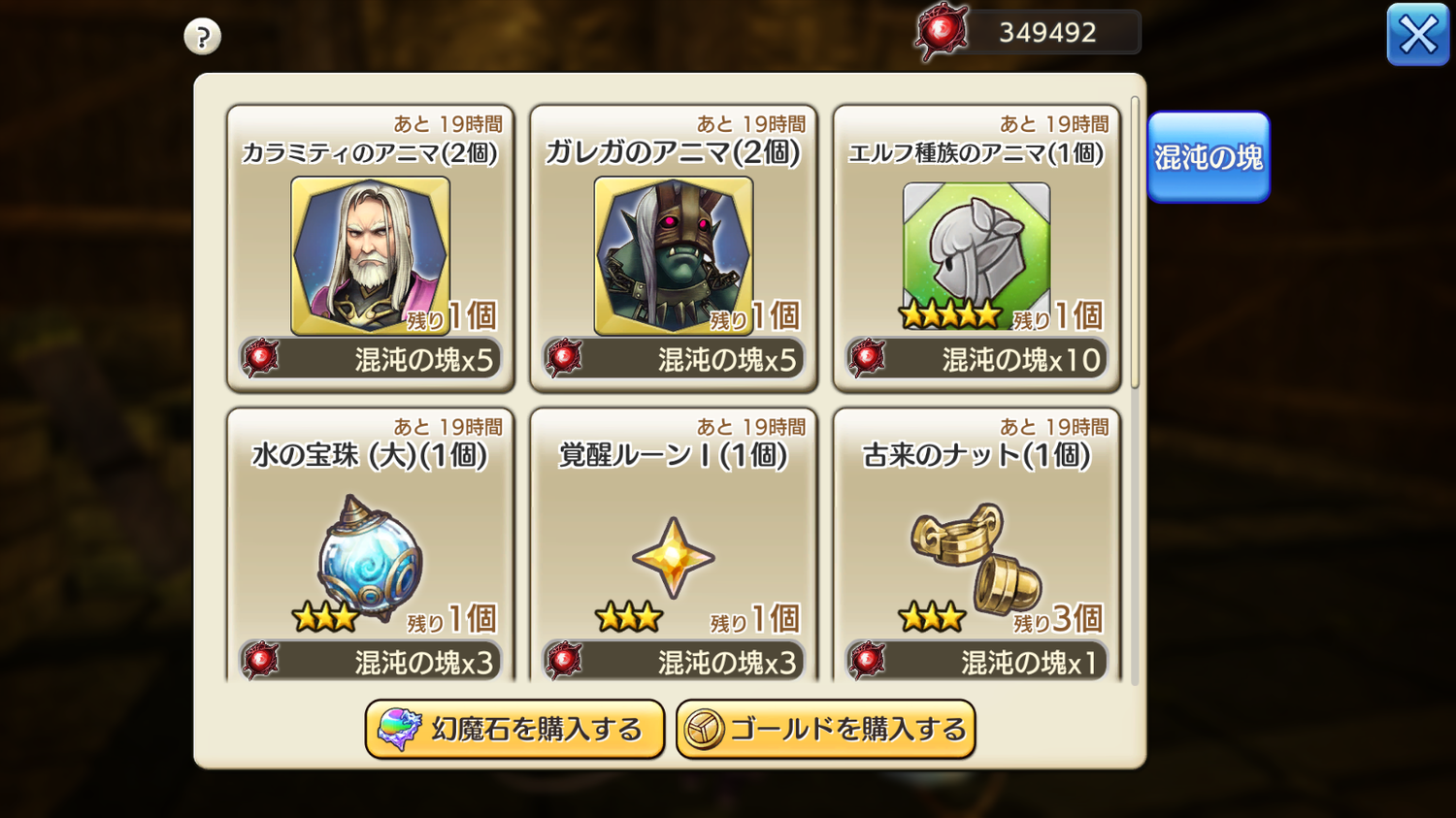Close the shop with the X button
The width and height of the screenshot is (1456, 818).
1418,35
